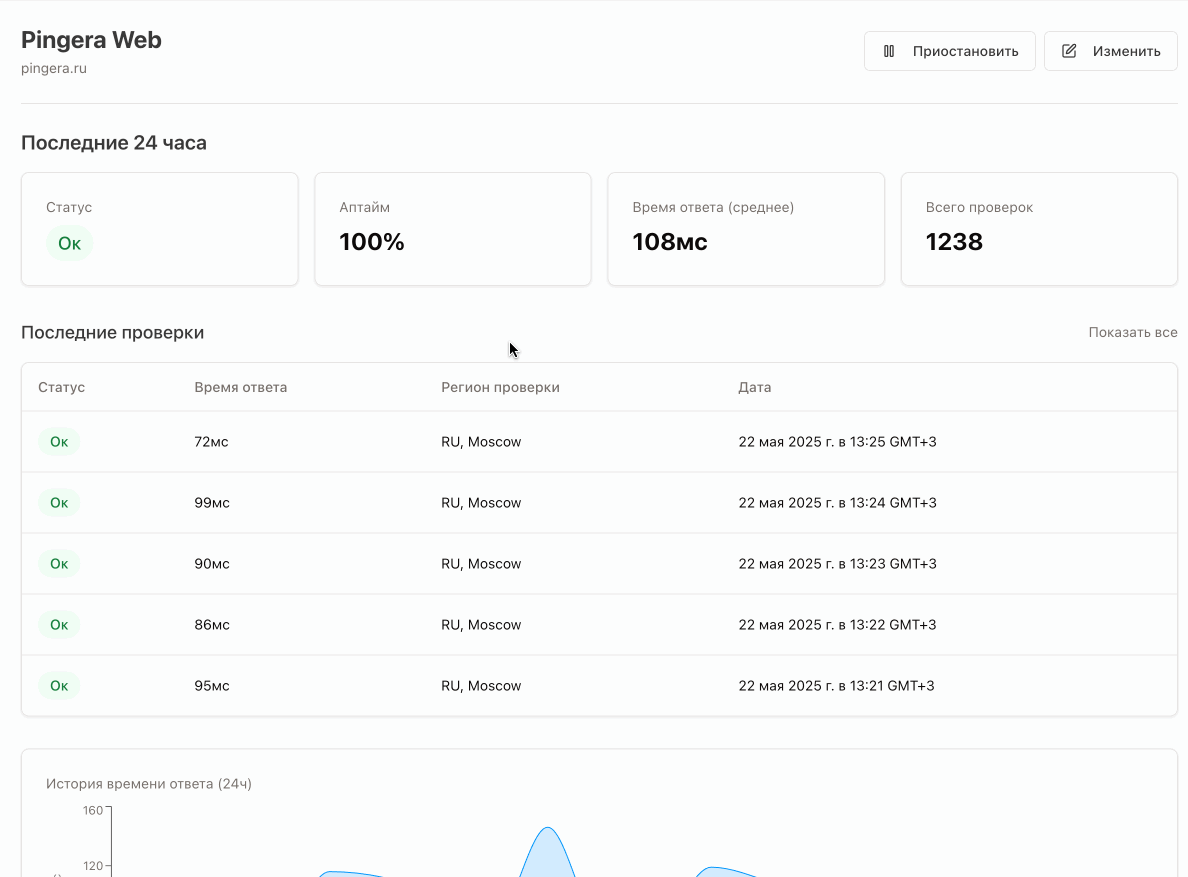
Task: Click the date 22 мая 2025 г. в 13:22
Action: click(x=837, y=625)
